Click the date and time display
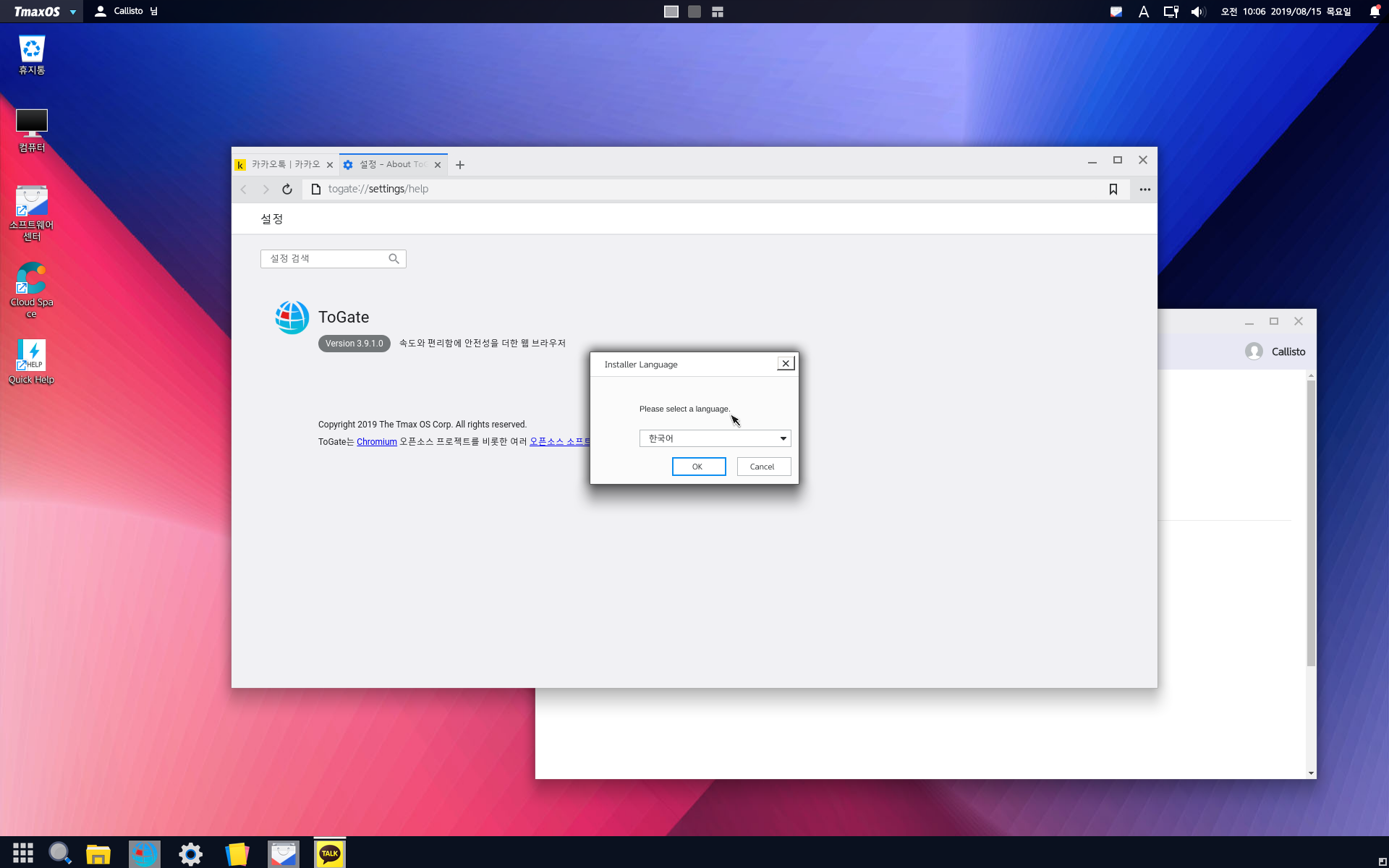The image size is (1389, 868). (1286, 12)
